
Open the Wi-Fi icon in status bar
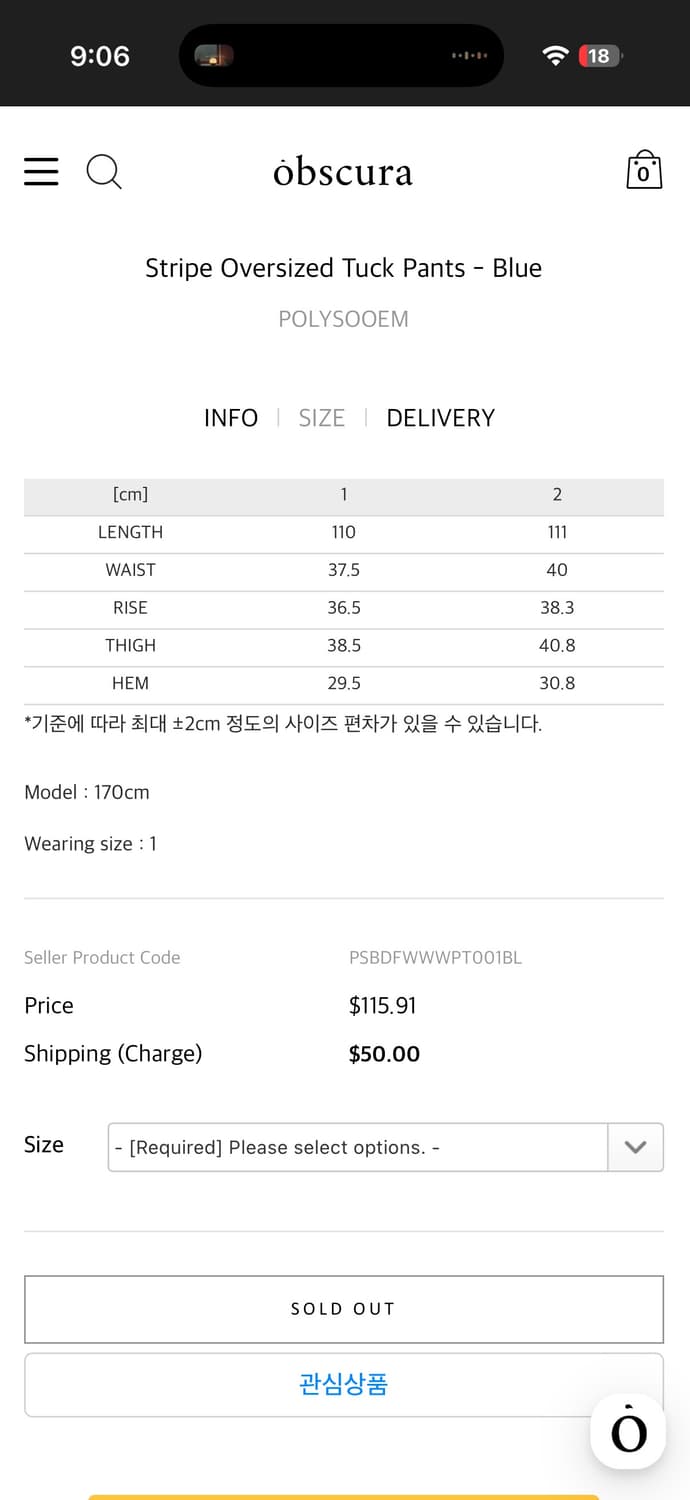pos(556,56)
